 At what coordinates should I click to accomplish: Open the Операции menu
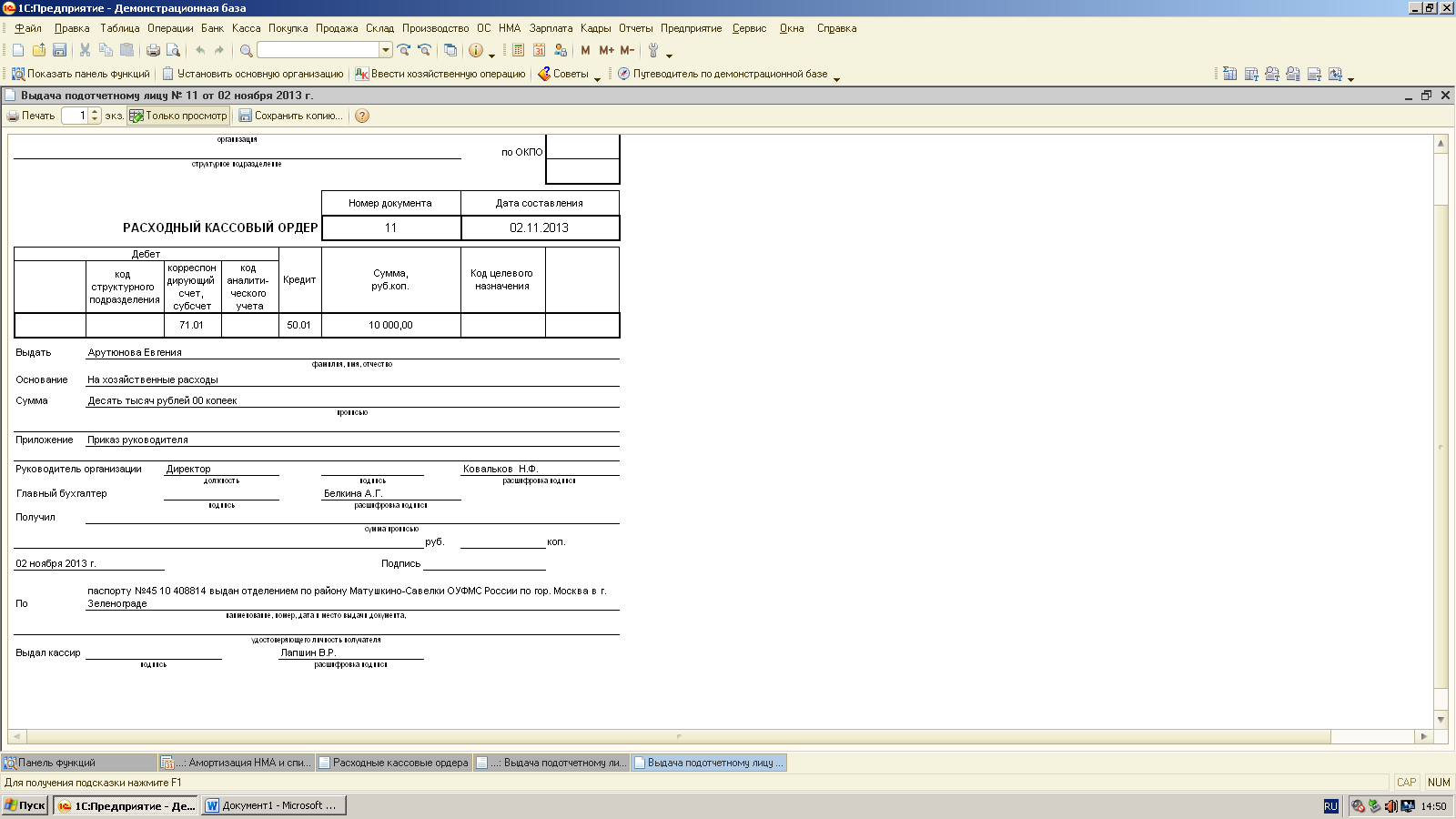click(170, 28)
